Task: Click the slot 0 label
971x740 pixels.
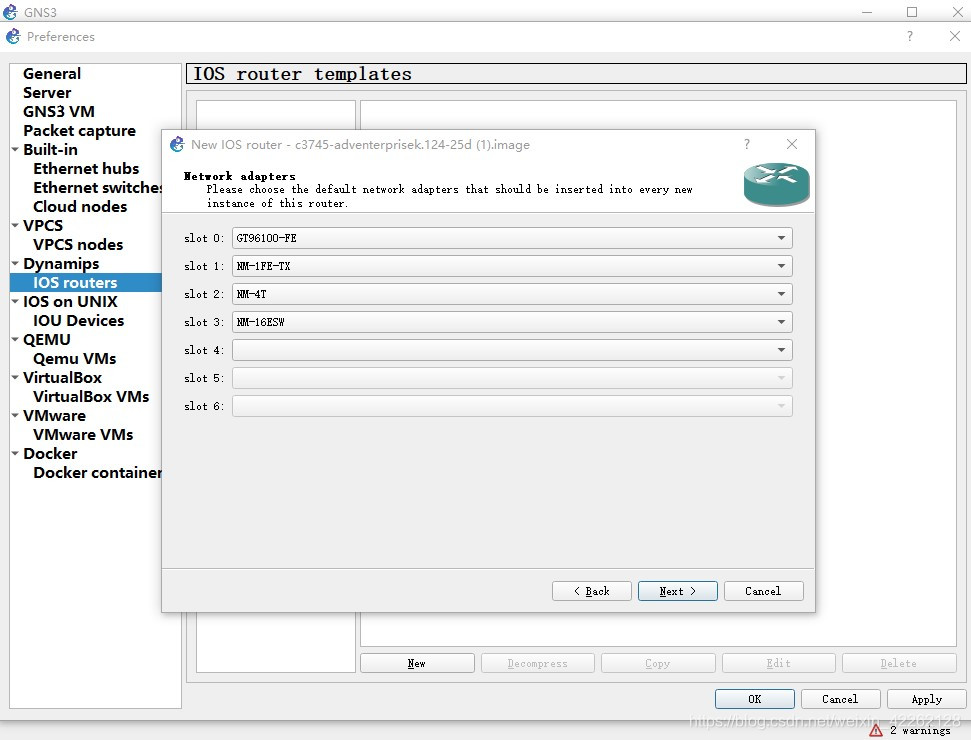Action: (x=204, y=238)
